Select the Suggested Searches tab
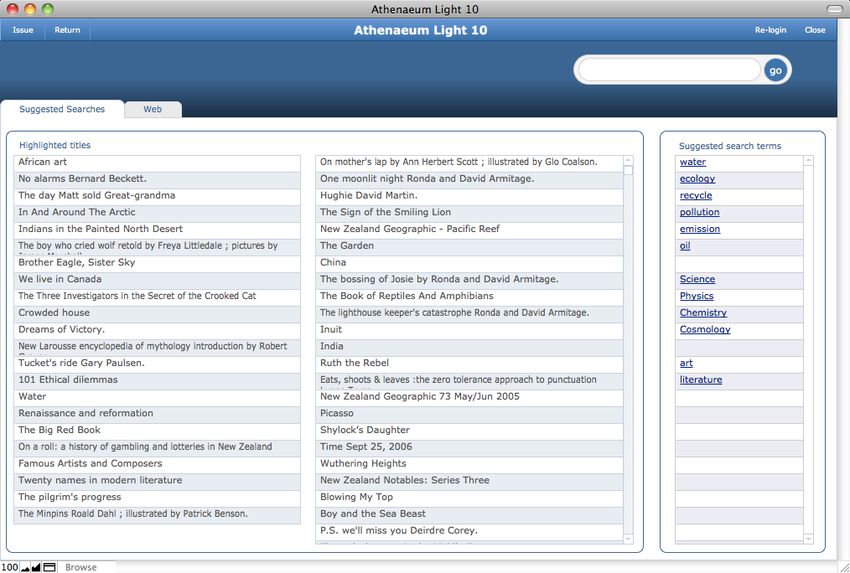 (x=62, y=109)
